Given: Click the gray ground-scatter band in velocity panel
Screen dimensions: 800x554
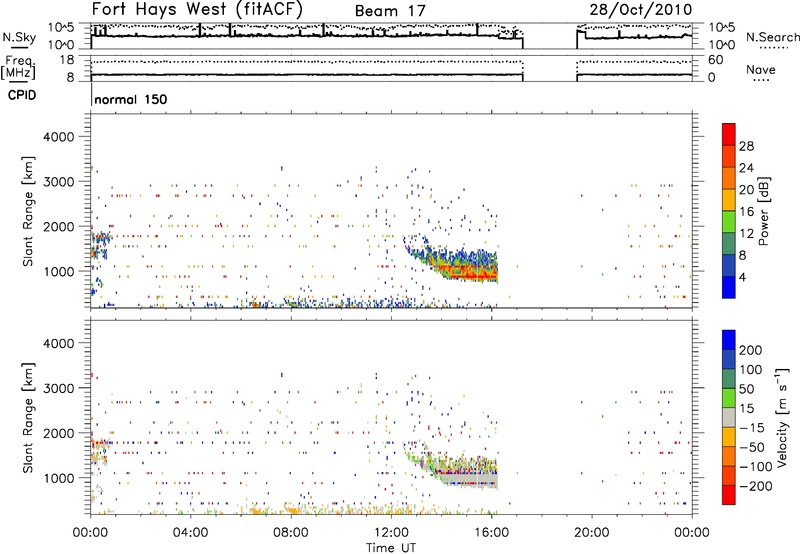Looking at the screenshot, I should click(x=468, y=480).
